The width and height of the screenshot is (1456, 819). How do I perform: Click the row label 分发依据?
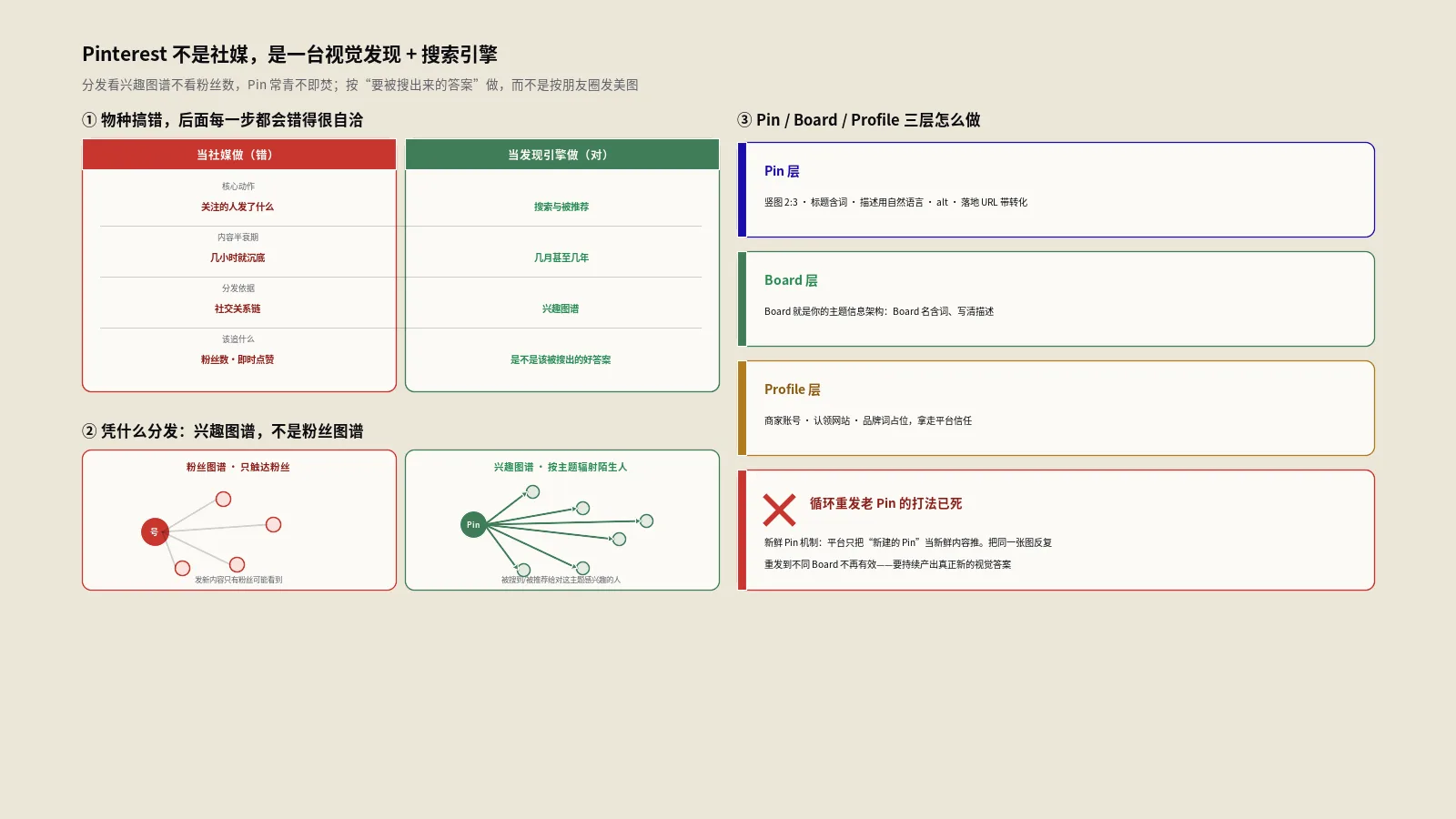pos(238,288)
